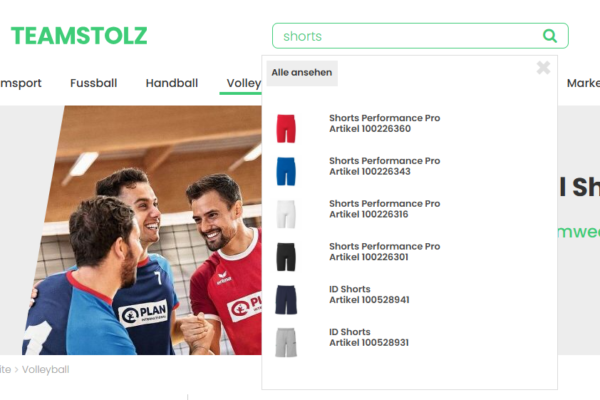The image size is (600, 400).
Task: Click the volleyball players banner image
Action: [142, 230]
